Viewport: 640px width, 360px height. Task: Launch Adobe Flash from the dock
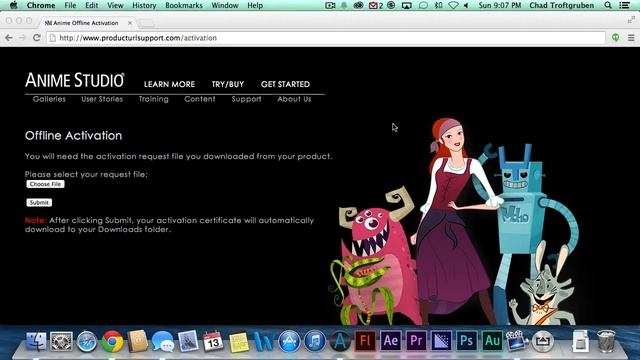click(365, 340)
